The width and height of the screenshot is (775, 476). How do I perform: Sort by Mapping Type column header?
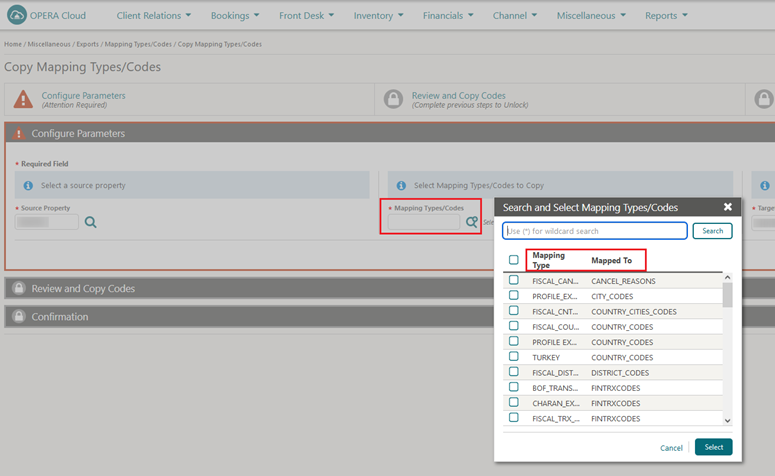pos(548,260)
